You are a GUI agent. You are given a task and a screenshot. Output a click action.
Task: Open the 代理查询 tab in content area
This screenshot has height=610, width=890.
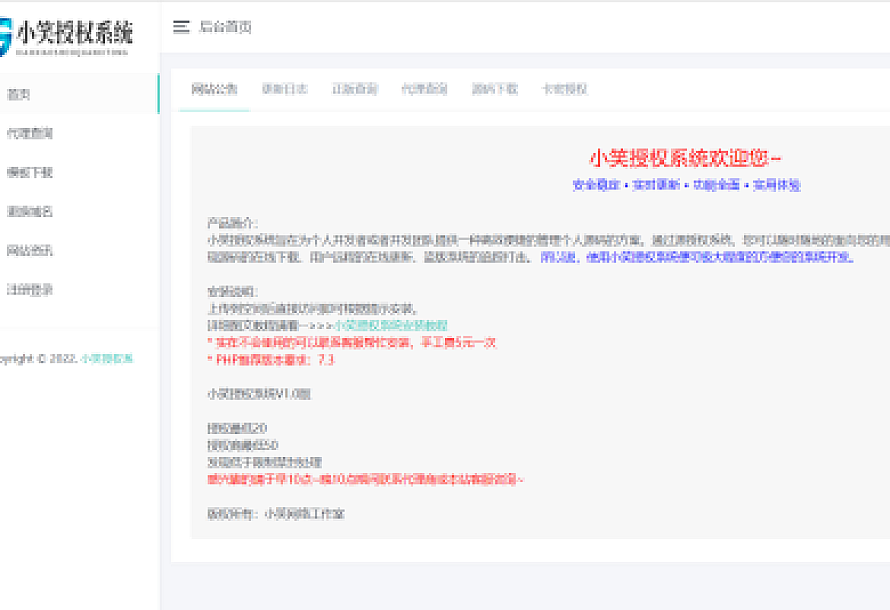click(425, 89)
